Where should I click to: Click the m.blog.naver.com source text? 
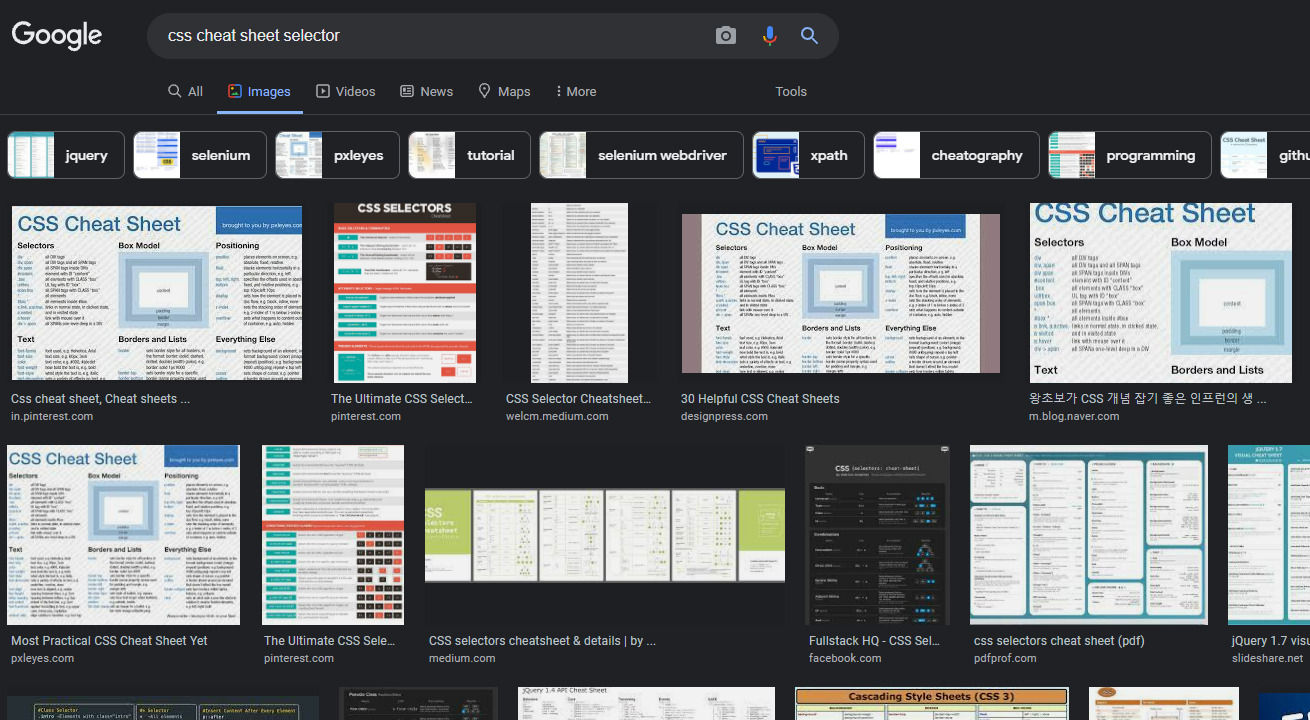point(1075,416)
